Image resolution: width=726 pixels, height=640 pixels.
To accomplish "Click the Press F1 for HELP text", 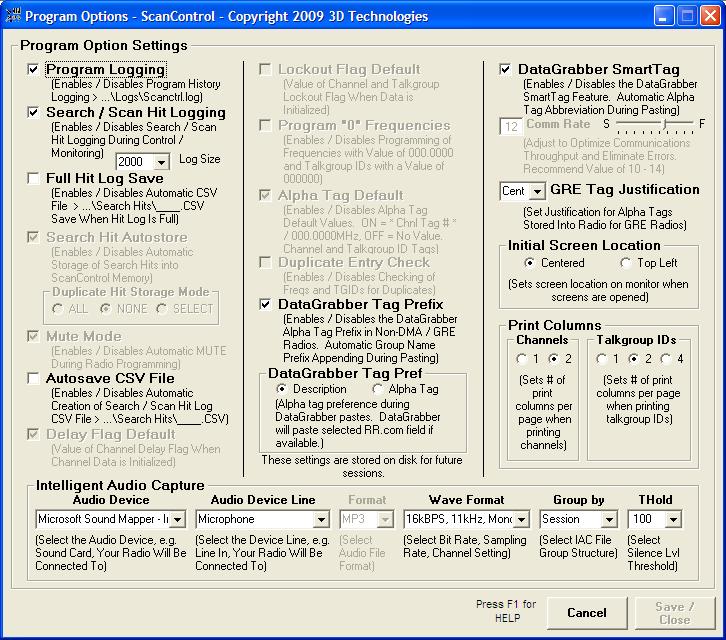I will 507,611.
